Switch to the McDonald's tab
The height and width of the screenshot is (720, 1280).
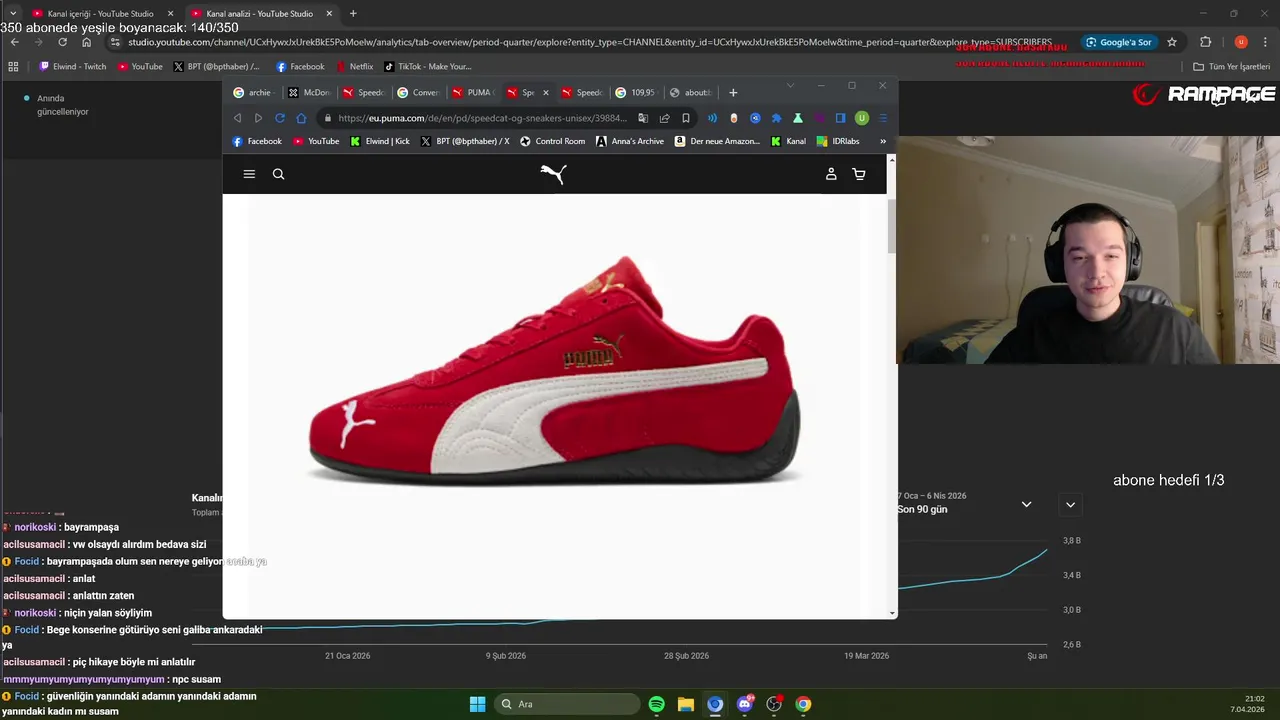pos(309,92)
